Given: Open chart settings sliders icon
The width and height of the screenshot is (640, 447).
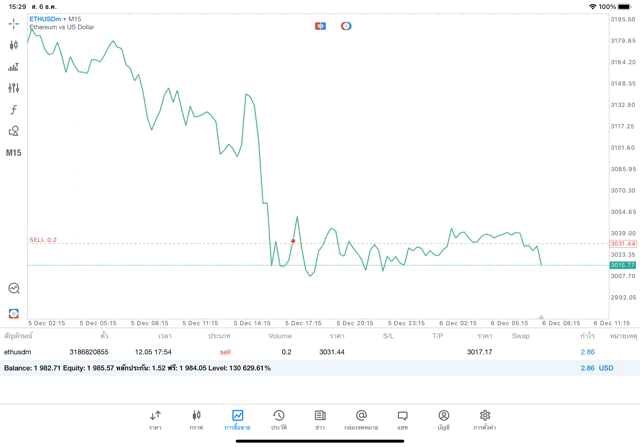Looking at the screenshot, I should point(13,88).
